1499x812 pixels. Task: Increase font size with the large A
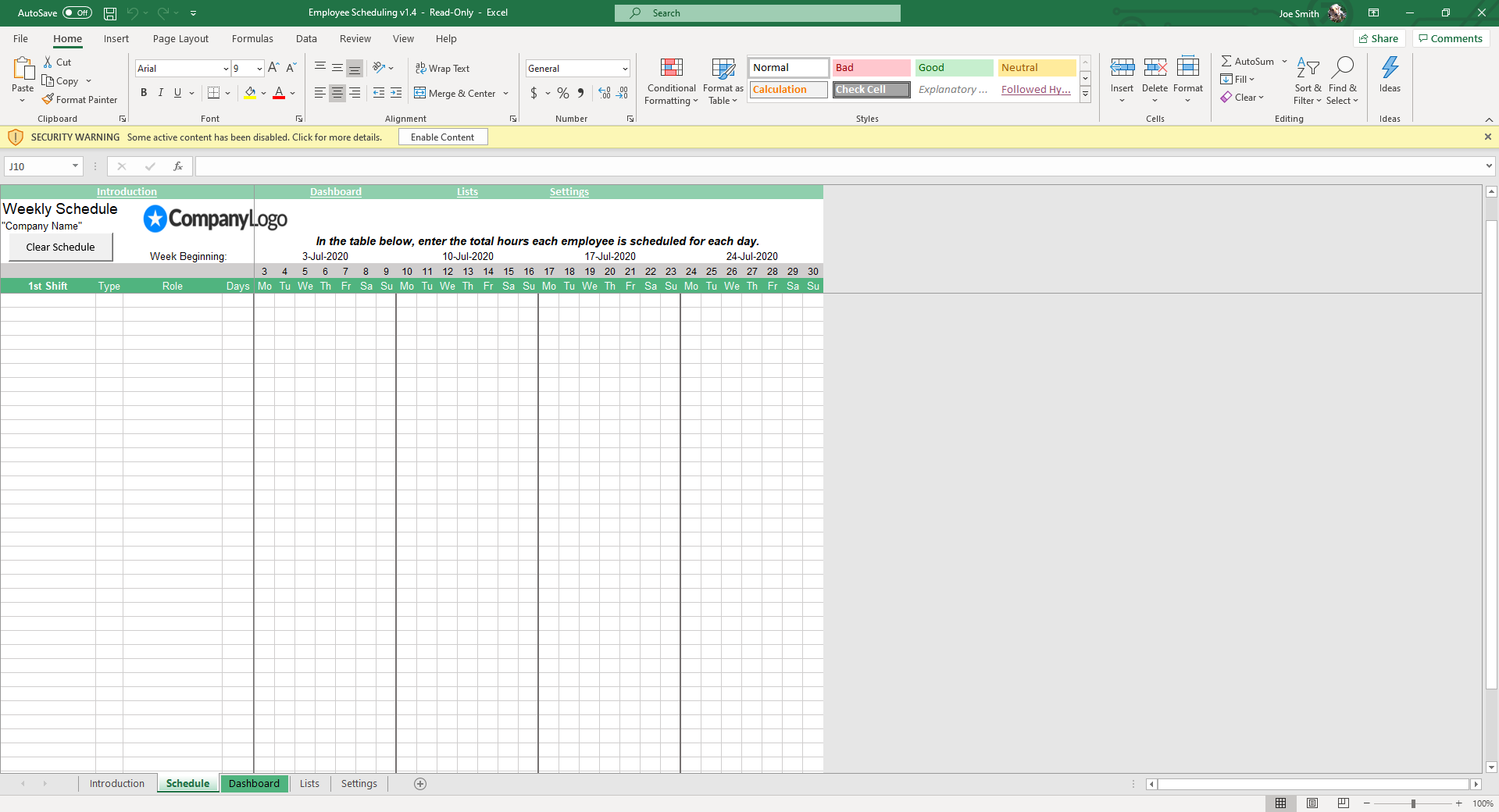(273, 68)
